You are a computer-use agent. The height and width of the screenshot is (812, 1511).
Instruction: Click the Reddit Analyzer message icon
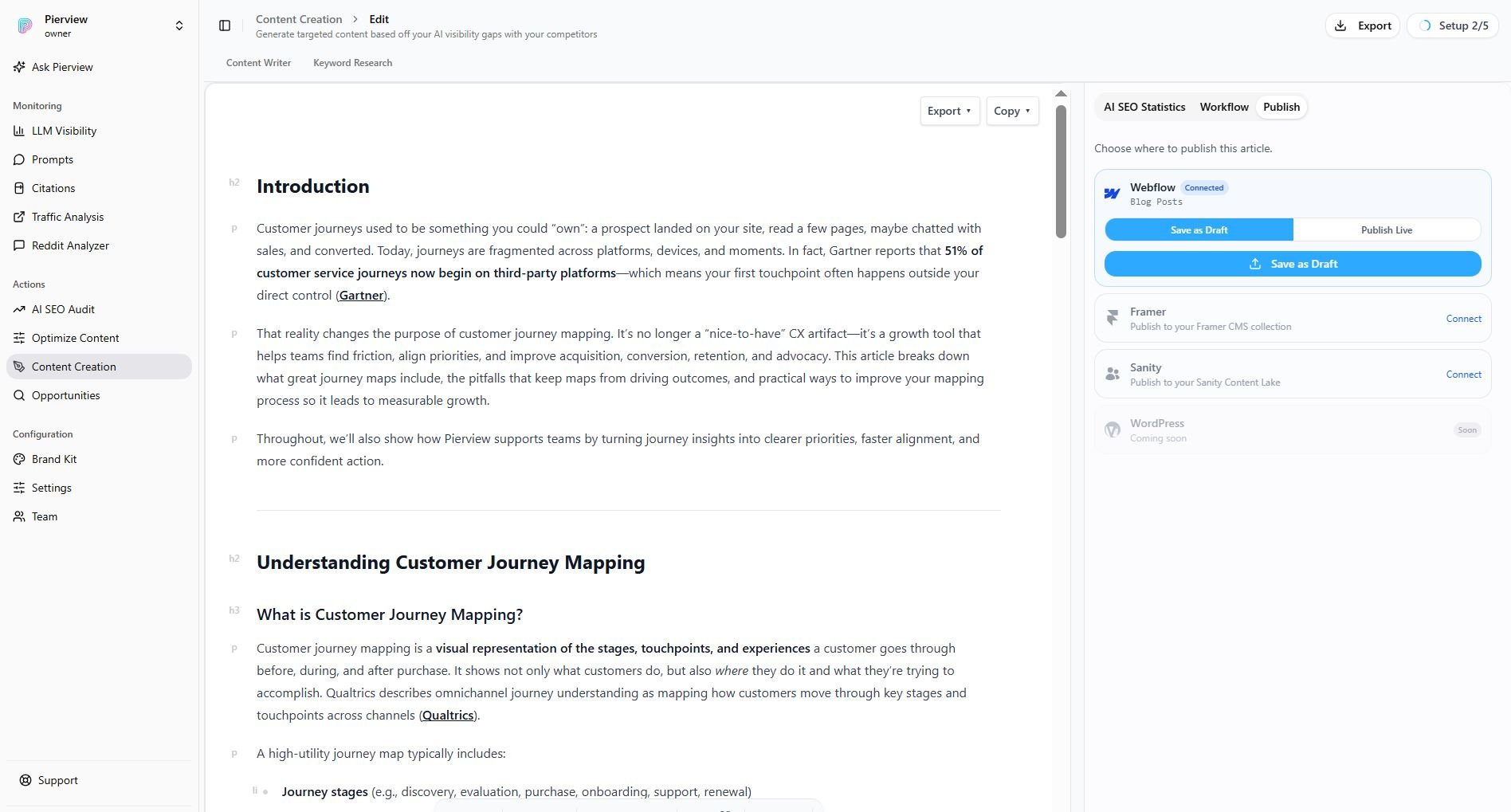pyautogui.click(x=19, y=245)
